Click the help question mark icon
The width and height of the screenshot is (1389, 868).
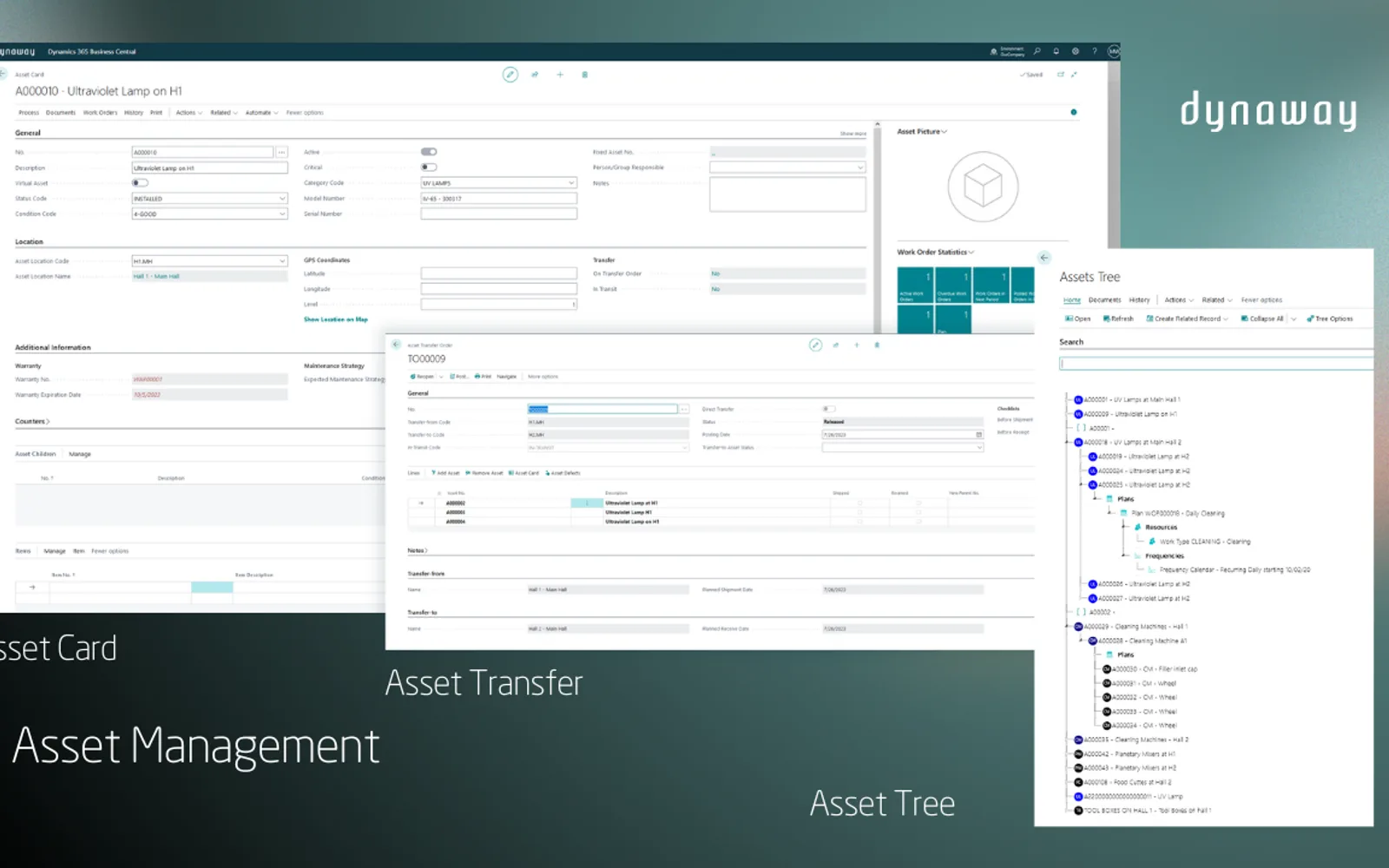[1095, 51]
